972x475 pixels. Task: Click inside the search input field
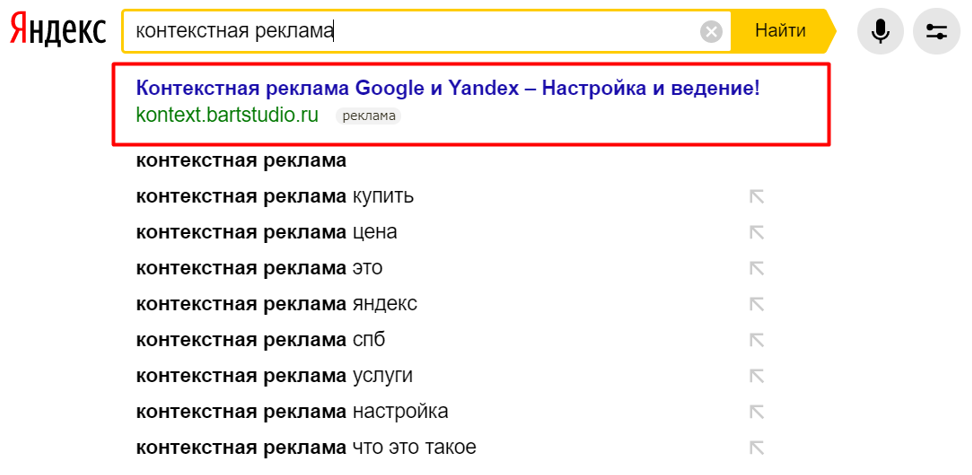pos(500,32)
